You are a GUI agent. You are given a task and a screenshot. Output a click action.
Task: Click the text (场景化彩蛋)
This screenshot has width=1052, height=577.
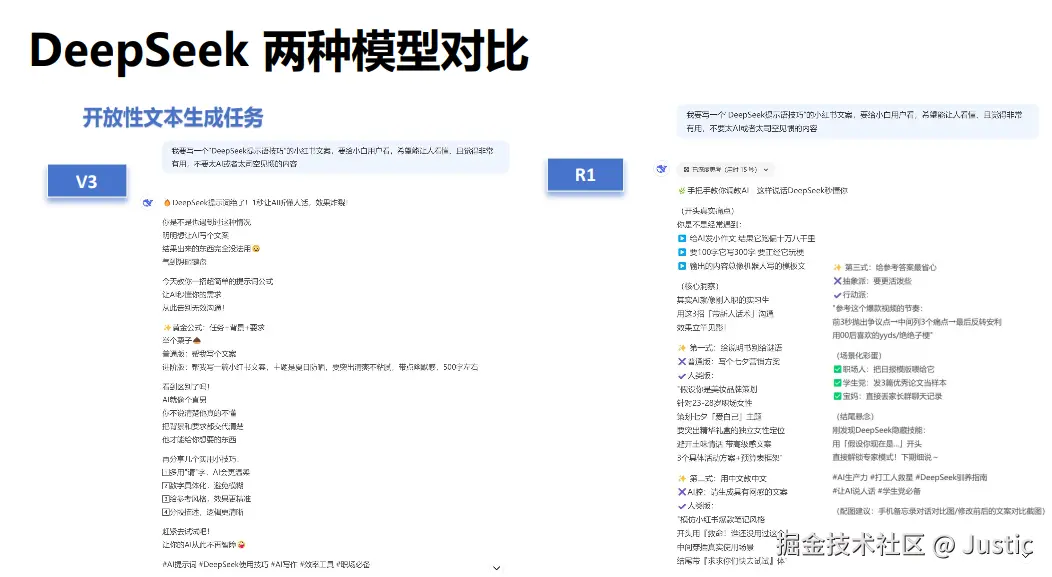tap(858, 356)
